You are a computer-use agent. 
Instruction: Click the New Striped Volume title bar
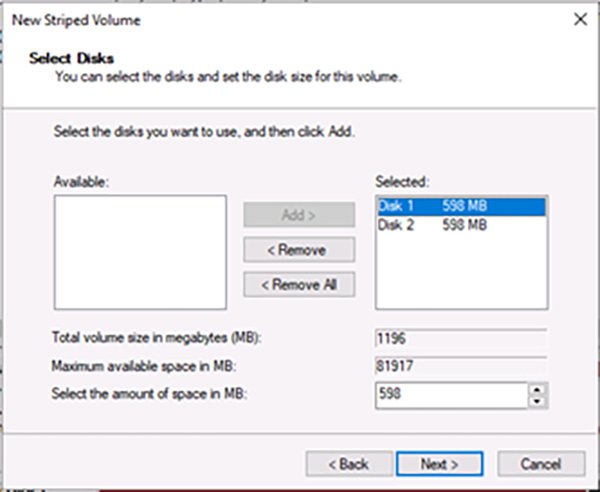250,19
